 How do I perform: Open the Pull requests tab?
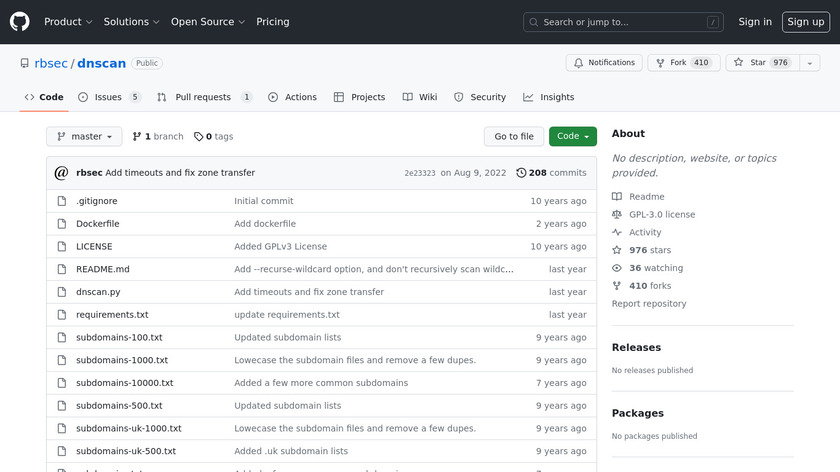click(x=205, y=97)
